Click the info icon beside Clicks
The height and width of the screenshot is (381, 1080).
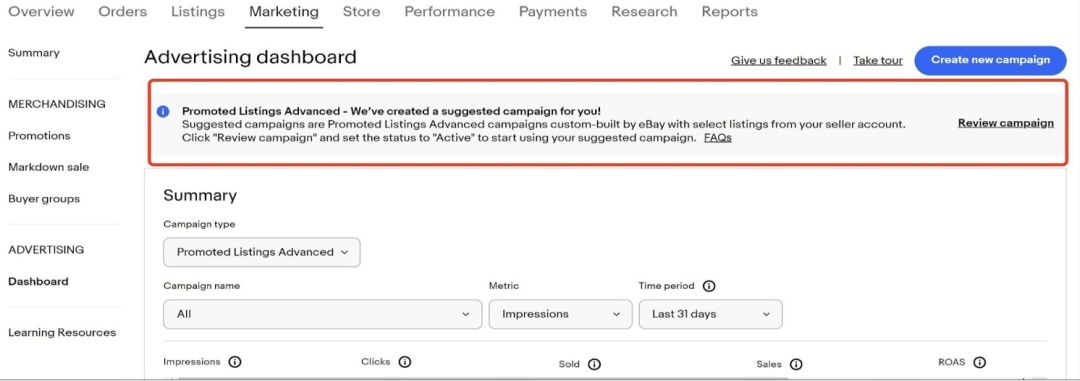405,362
